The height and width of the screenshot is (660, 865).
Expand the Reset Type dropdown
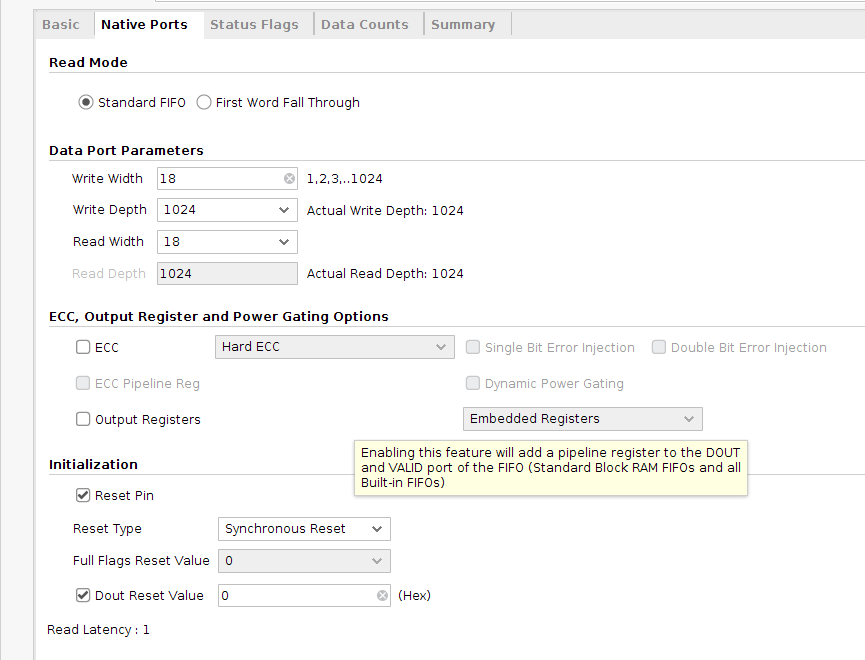click(x=377, y=529)
